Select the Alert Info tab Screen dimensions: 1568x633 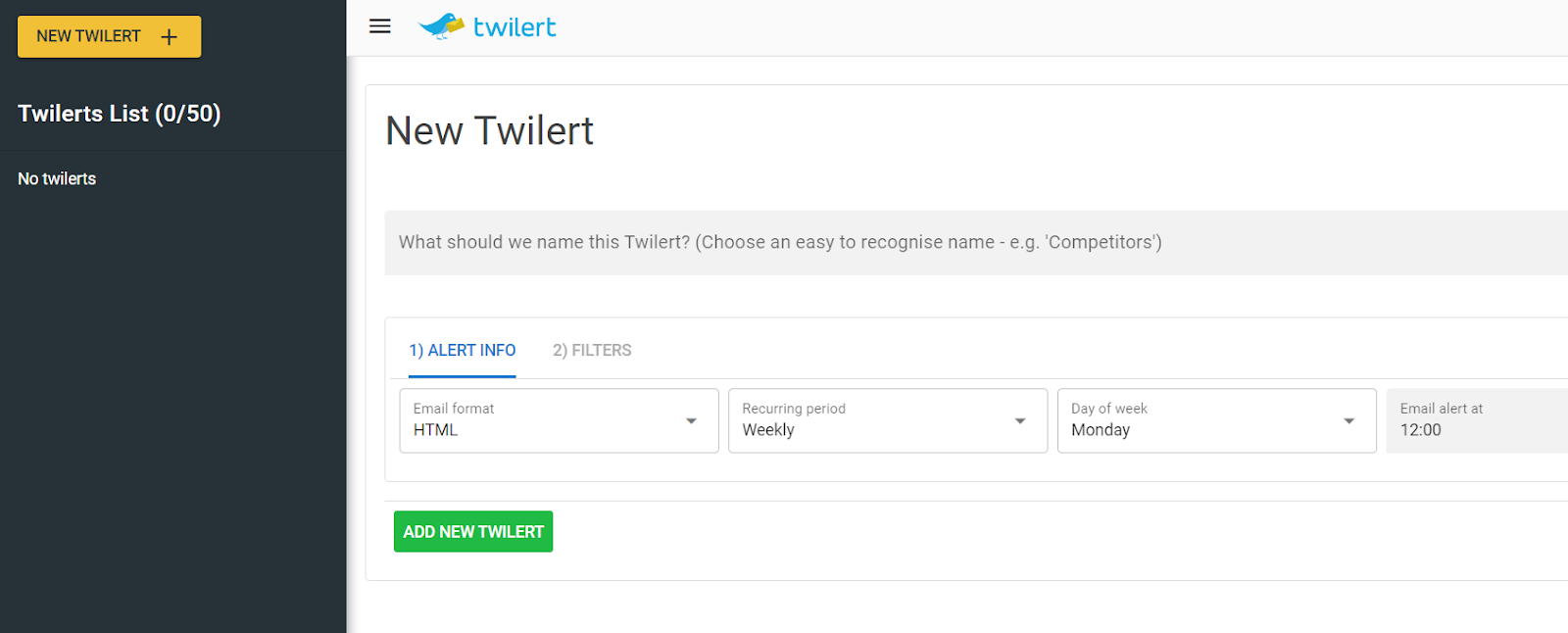click(462, 350)
